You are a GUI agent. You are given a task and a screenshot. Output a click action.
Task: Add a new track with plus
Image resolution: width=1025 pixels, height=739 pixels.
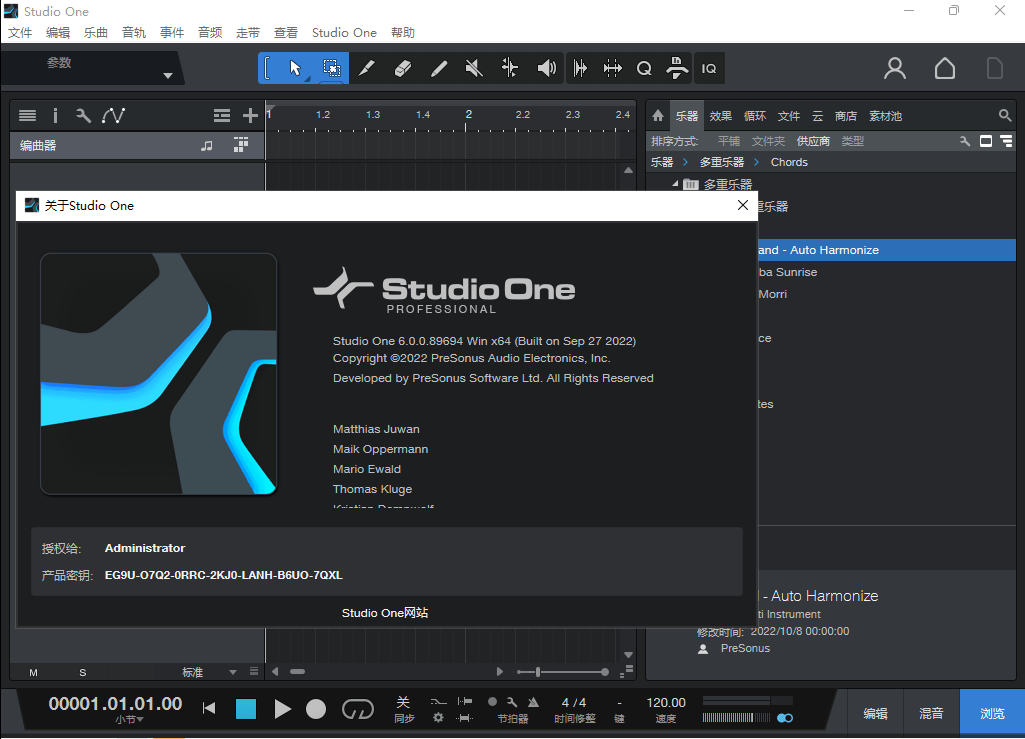coord(250,116)
